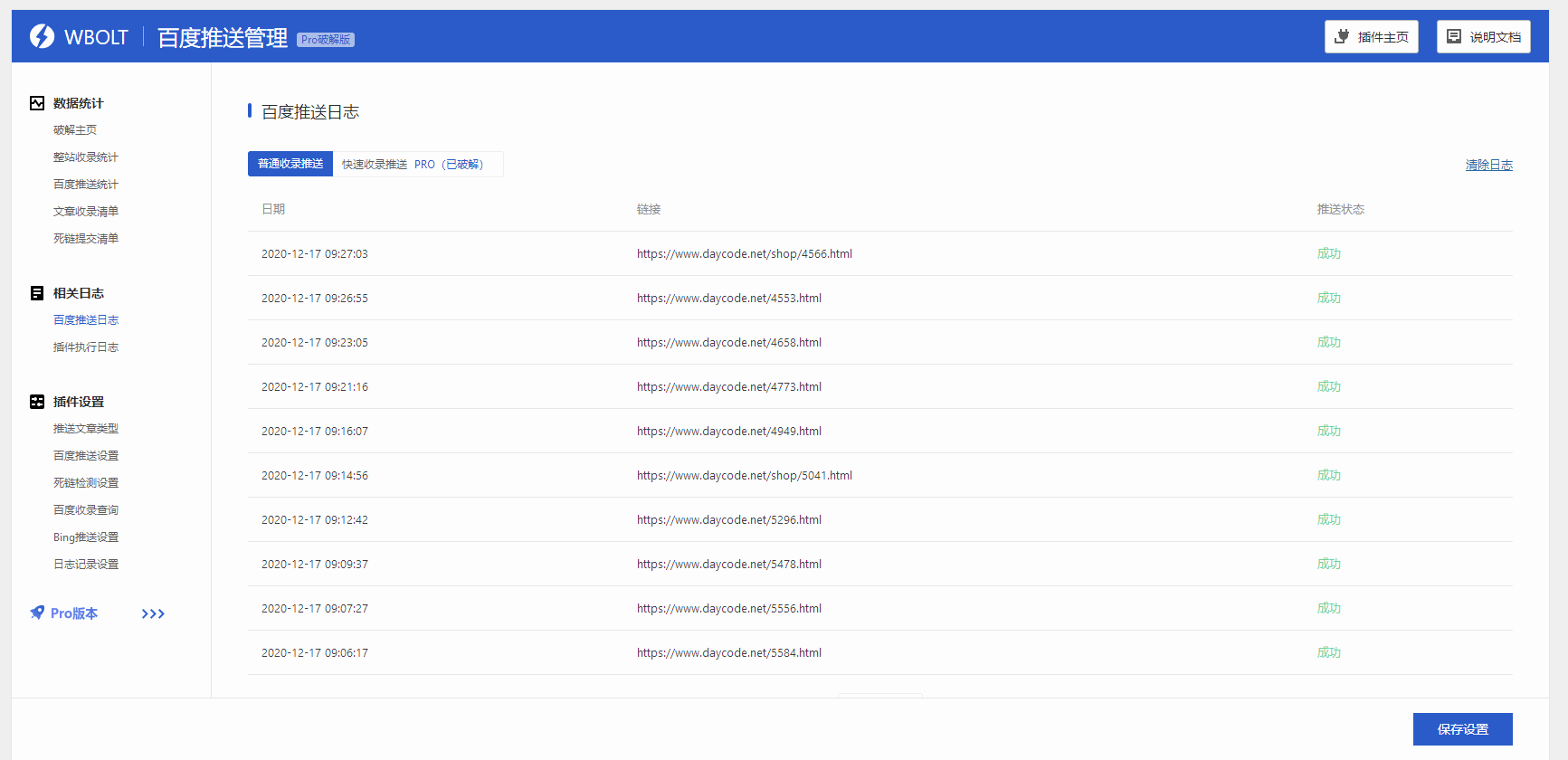
Task: Open 日志记录设置 in the sidebar
Action: click(86, 565)
